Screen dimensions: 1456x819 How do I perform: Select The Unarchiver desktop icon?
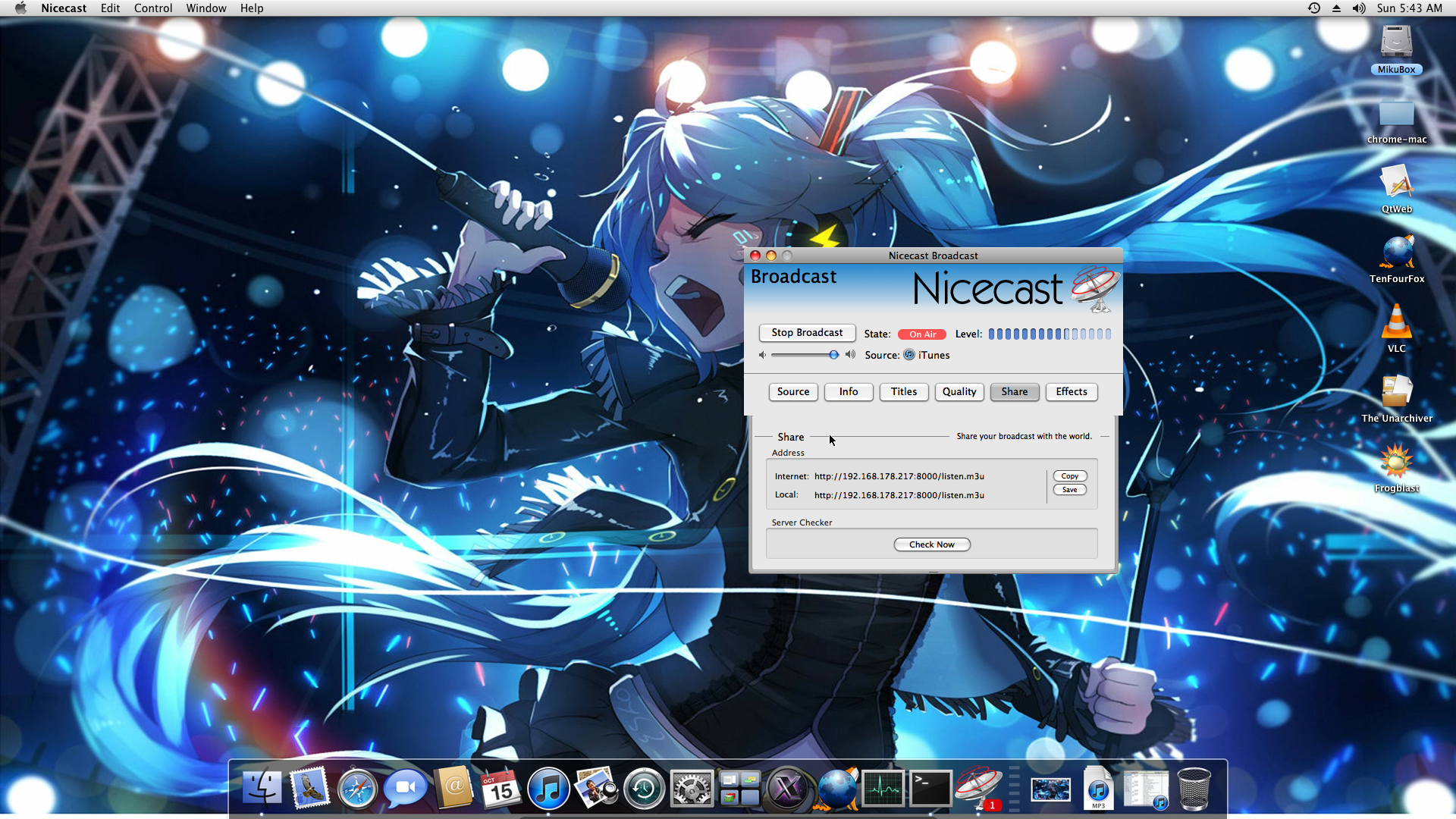tap(1396, 399)
